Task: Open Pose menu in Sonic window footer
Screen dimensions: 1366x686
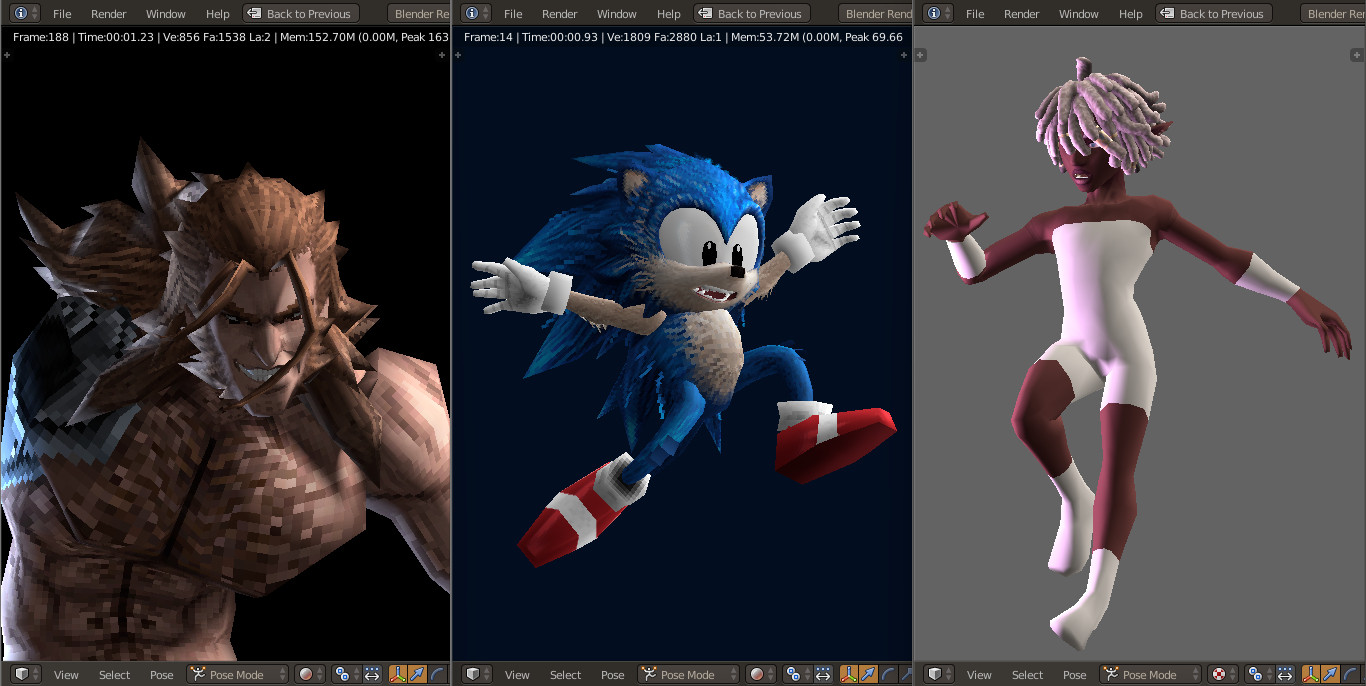Action: tap(613, 675)
